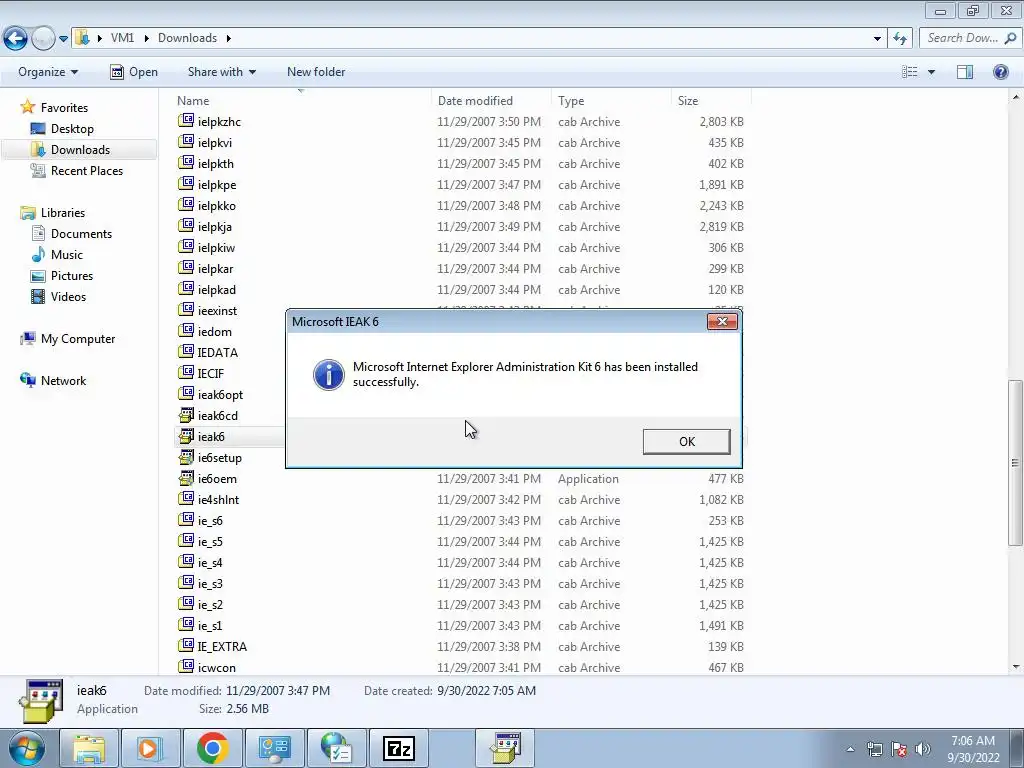1024x768 pixels.
Task: Open Desktop in the navigation pane
Action: pos(72,129)
